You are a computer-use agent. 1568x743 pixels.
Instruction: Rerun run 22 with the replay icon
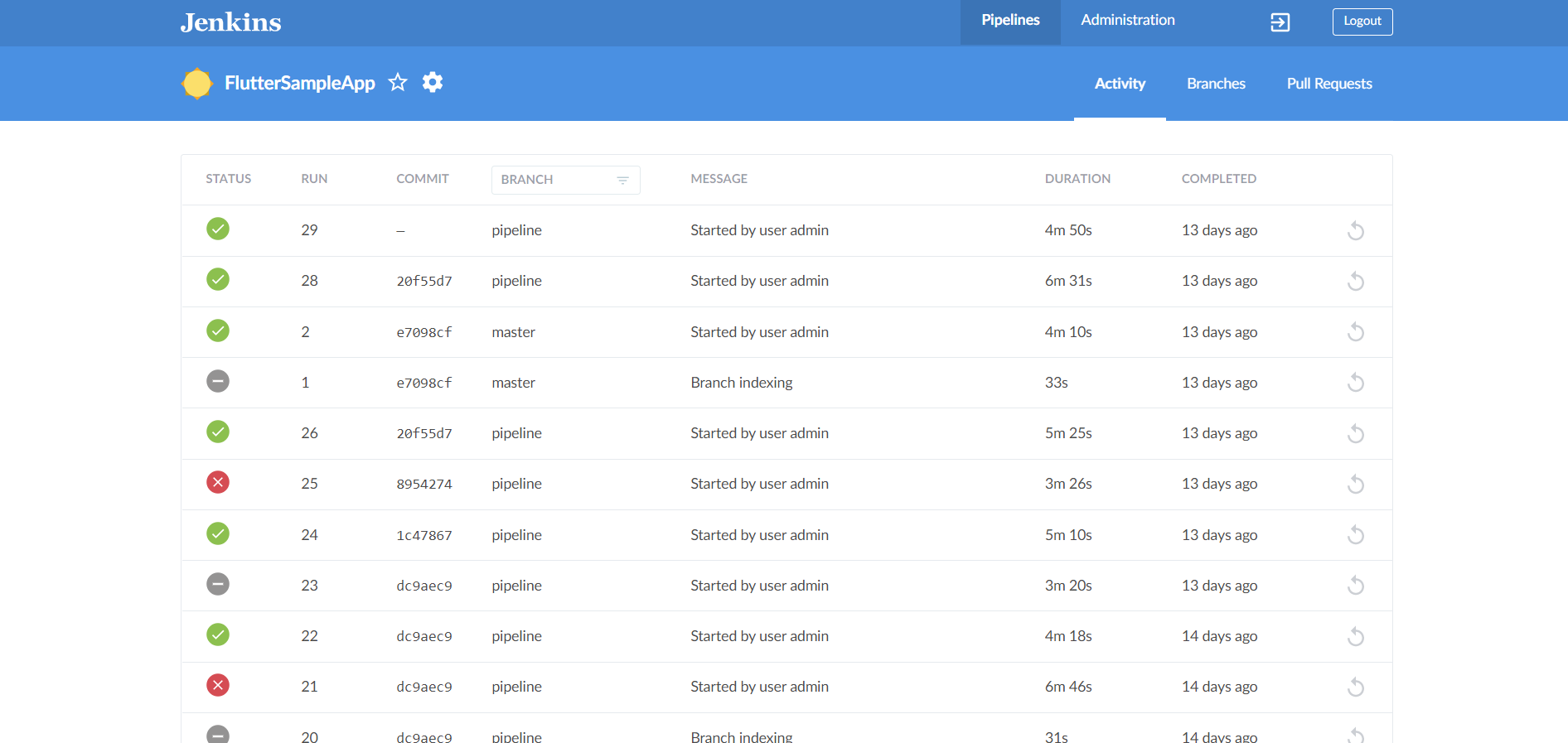1356,636
